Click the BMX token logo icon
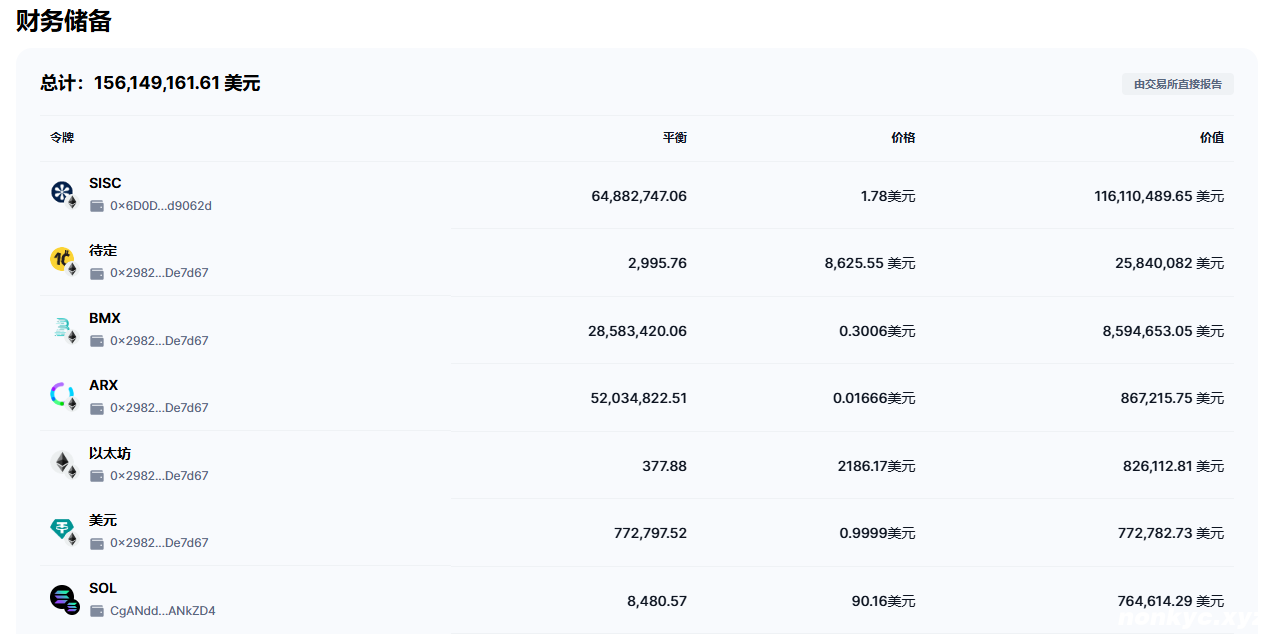The height and width of the screenshot is (634, 1275). [x=62, y=328]
